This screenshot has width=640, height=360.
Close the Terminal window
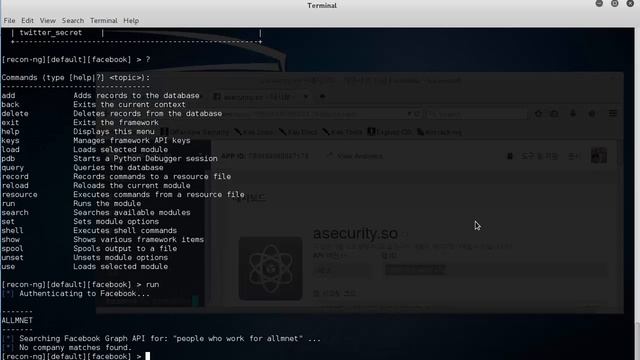pos(630,4)
